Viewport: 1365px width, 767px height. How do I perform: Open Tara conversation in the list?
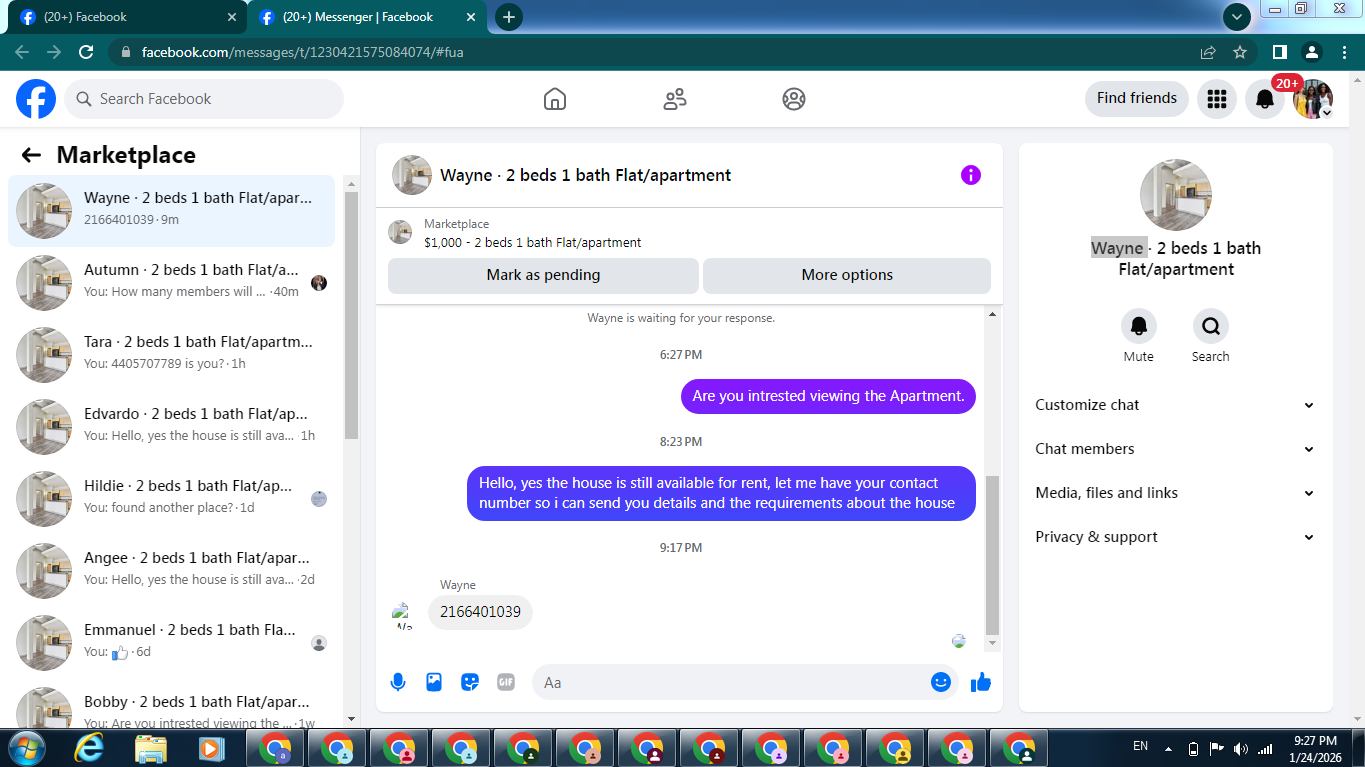(171, 355)
